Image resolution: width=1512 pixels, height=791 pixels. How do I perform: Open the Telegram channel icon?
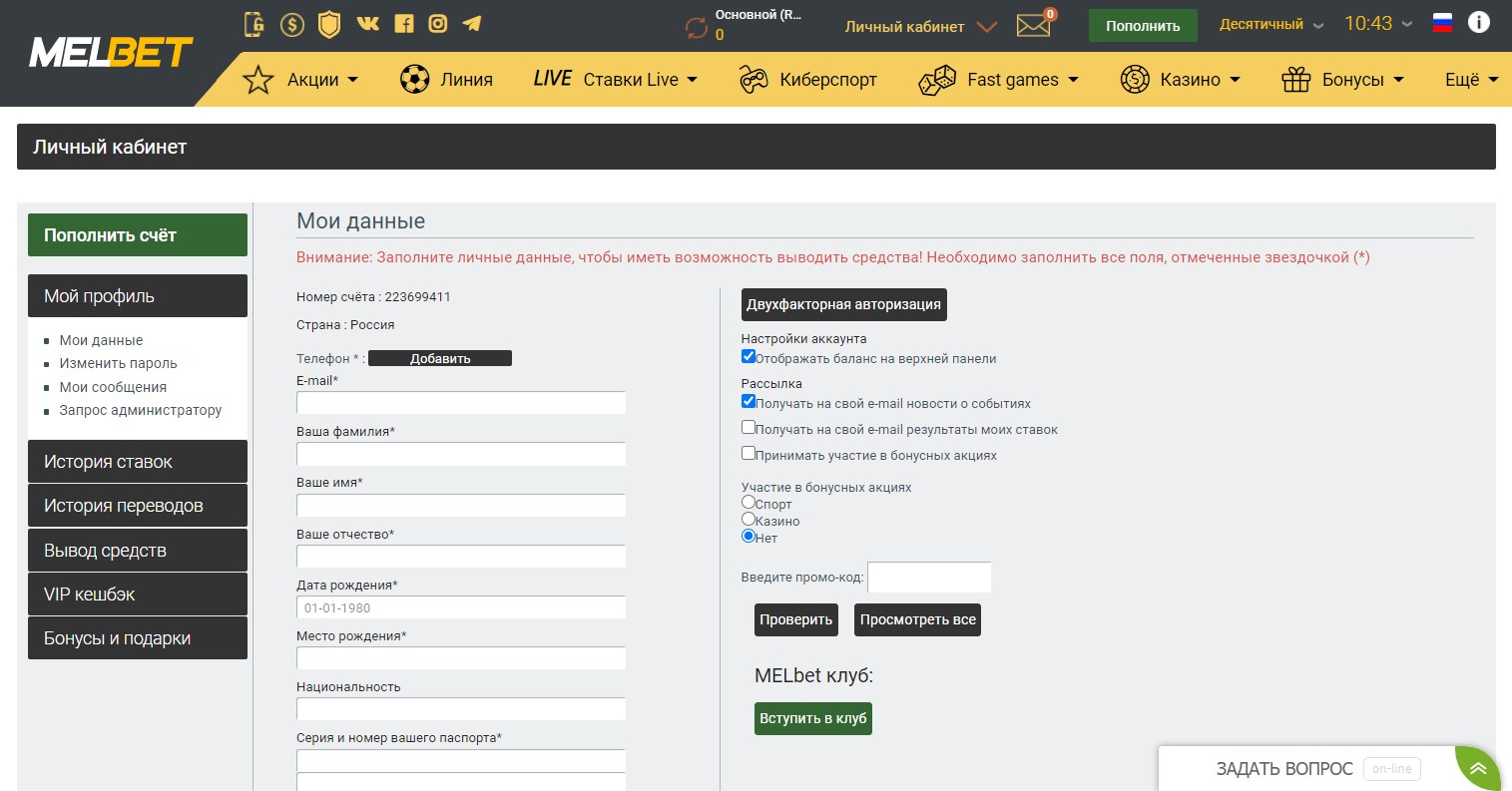coord(472,23)
